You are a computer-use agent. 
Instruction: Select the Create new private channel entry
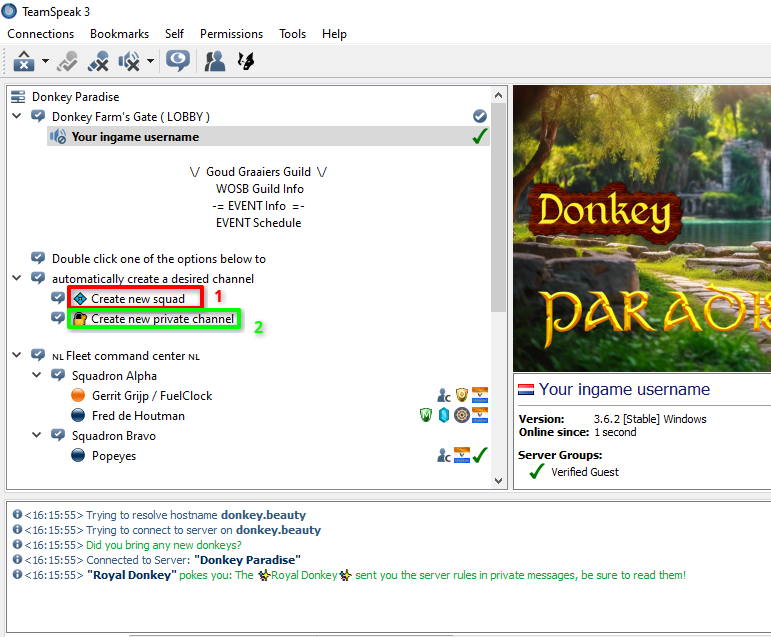[x=162, y=319]
